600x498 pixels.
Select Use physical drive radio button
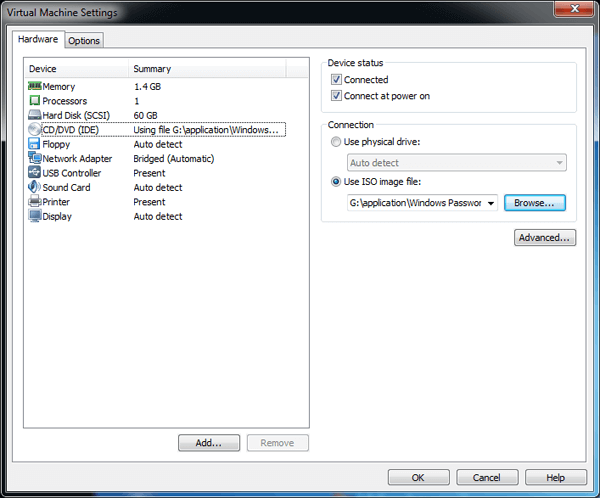coord(336,142)
